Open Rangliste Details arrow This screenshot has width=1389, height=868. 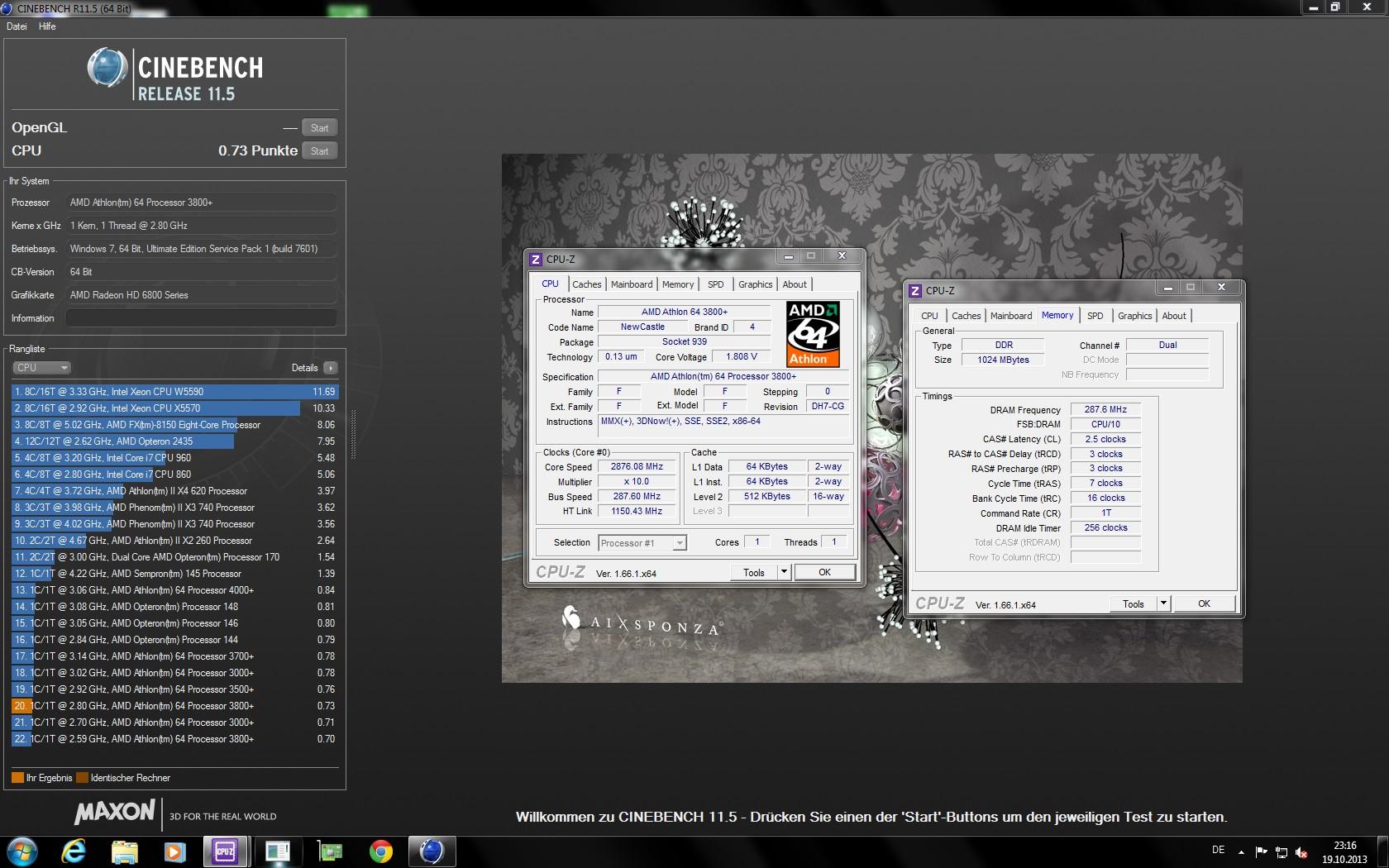(330, 368)
